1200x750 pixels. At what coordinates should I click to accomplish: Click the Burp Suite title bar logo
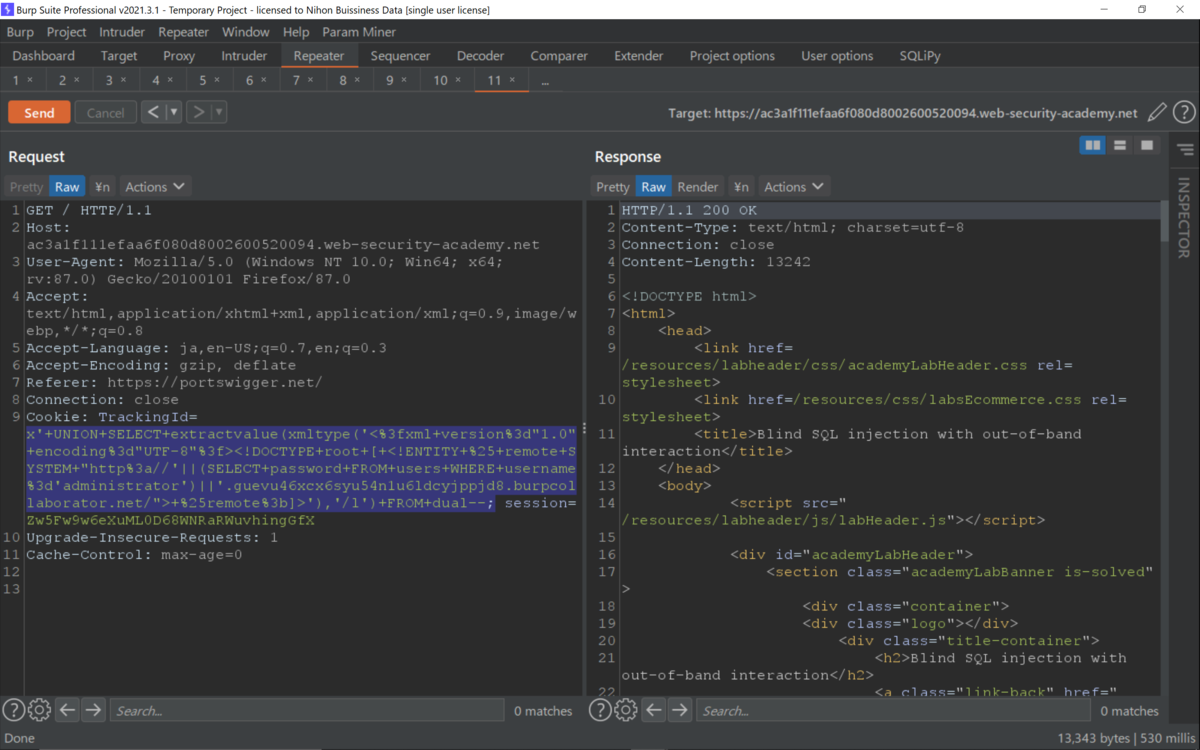coord(8,9)
